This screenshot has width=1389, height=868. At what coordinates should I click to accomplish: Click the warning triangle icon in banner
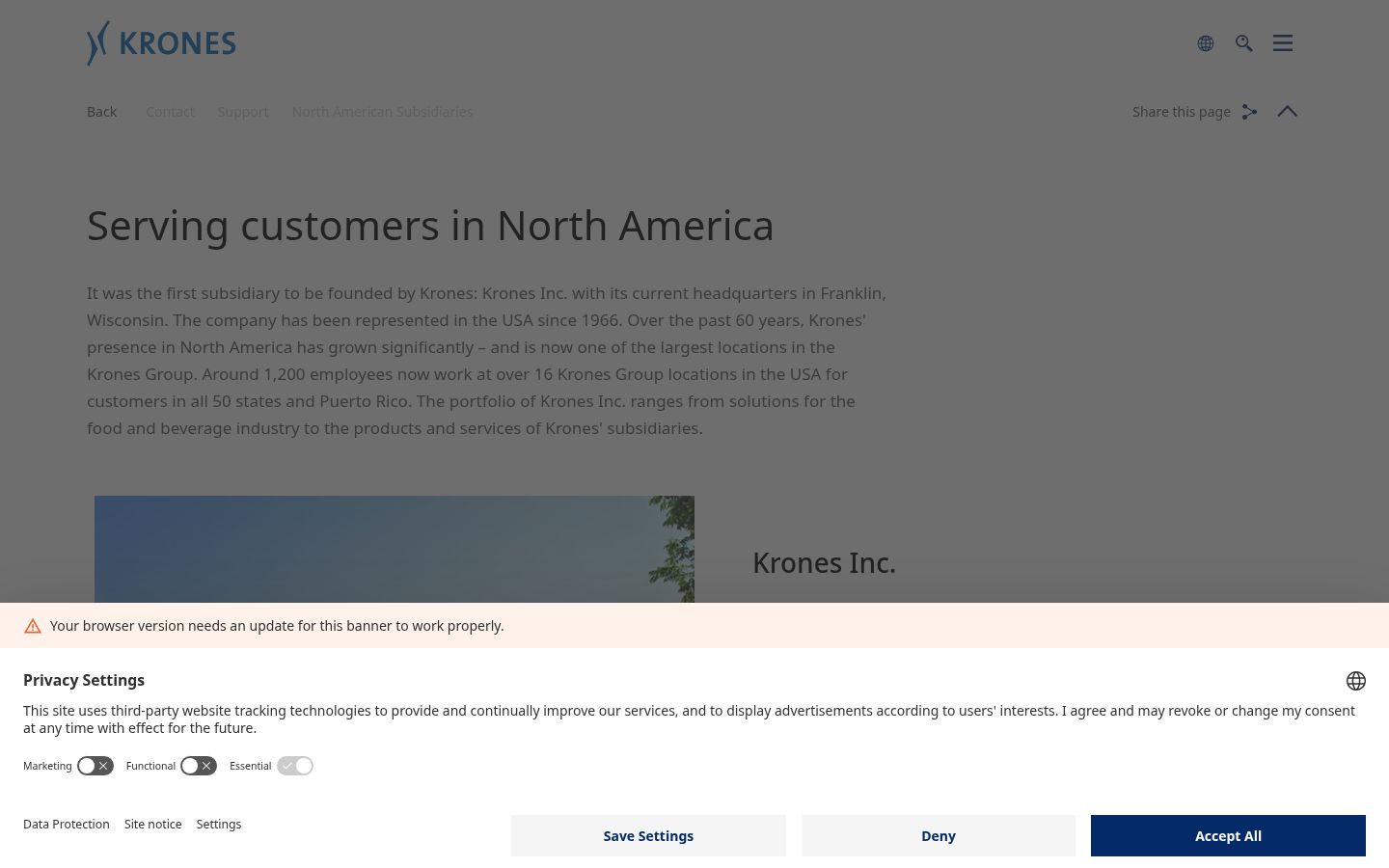click(x=33, y=626)
